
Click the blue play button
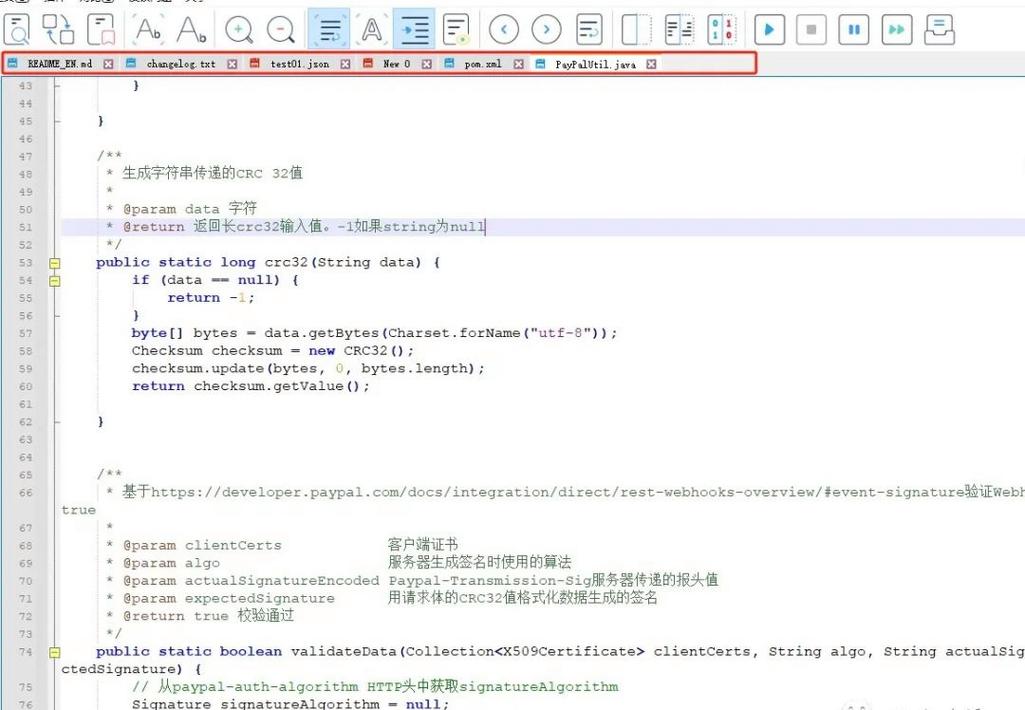769,29
